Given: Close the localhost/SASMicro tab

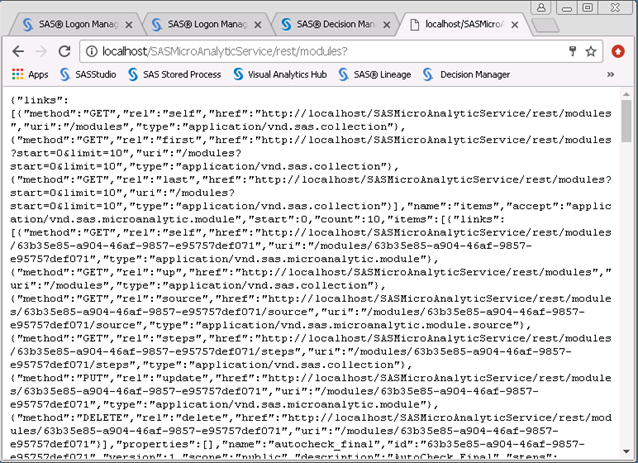Looking at the screenshot, I should click(515, 25).
